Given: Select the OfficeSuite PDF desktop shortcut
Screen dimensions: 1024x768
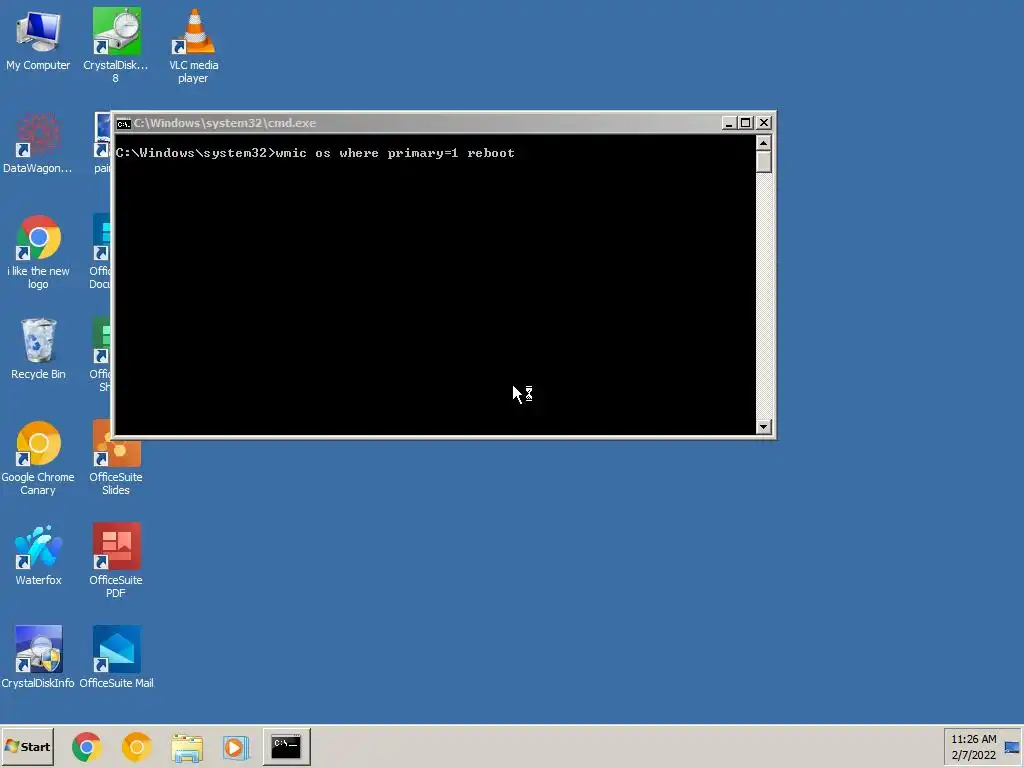Looking at the screenshot, I should coord(116,561).
